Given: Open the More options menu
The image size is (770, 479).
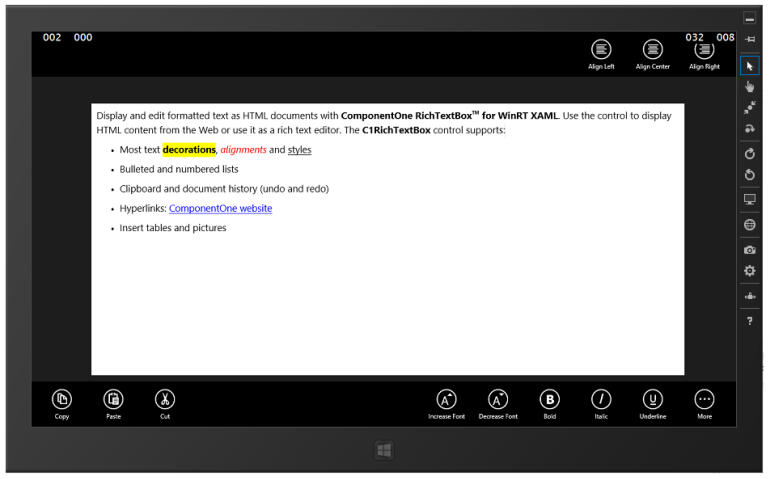Looking at the screenshot, I should [x=704, y=399].
